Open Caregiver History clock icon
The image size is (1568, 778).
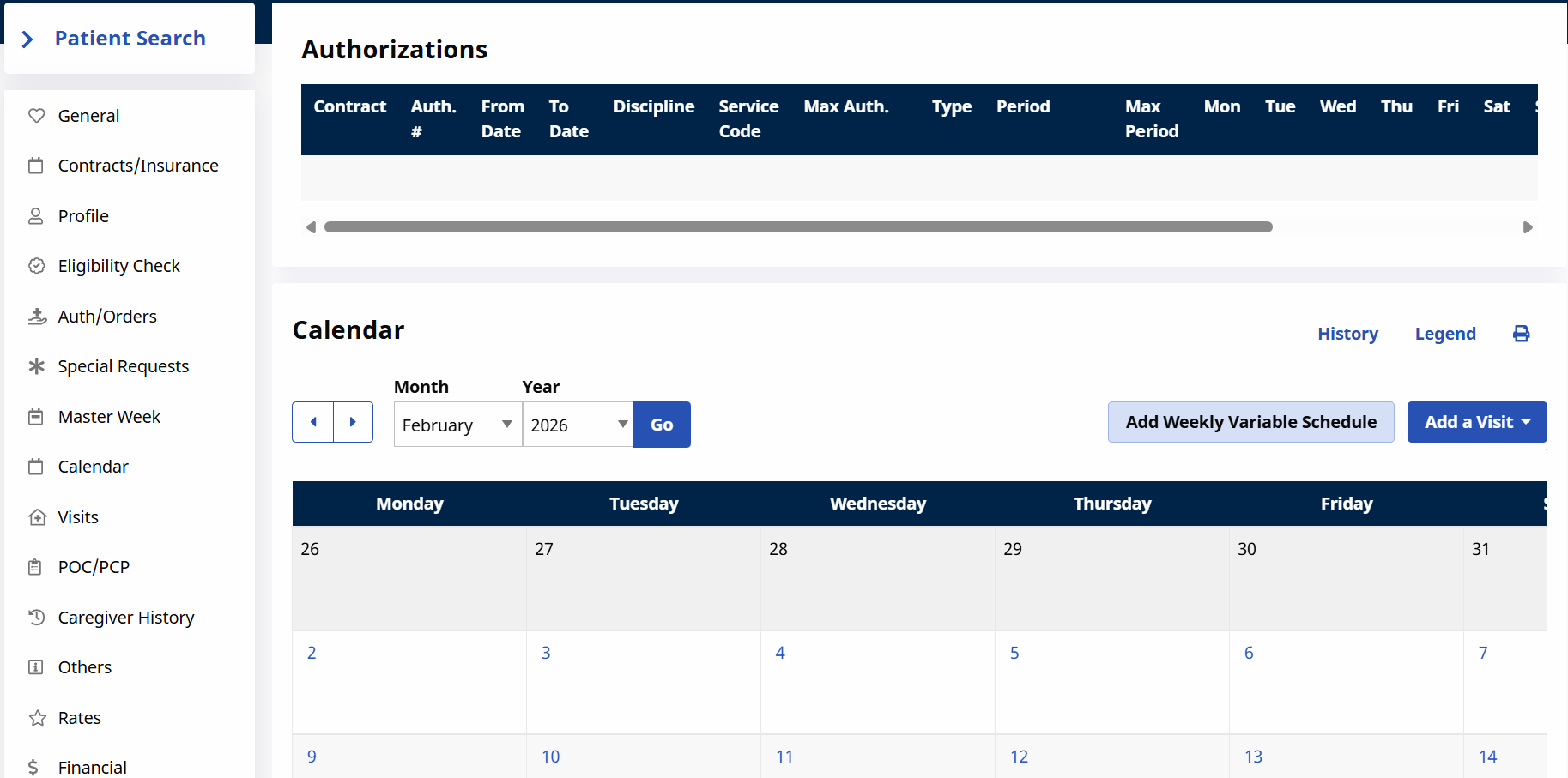click(x=36, y=618)
